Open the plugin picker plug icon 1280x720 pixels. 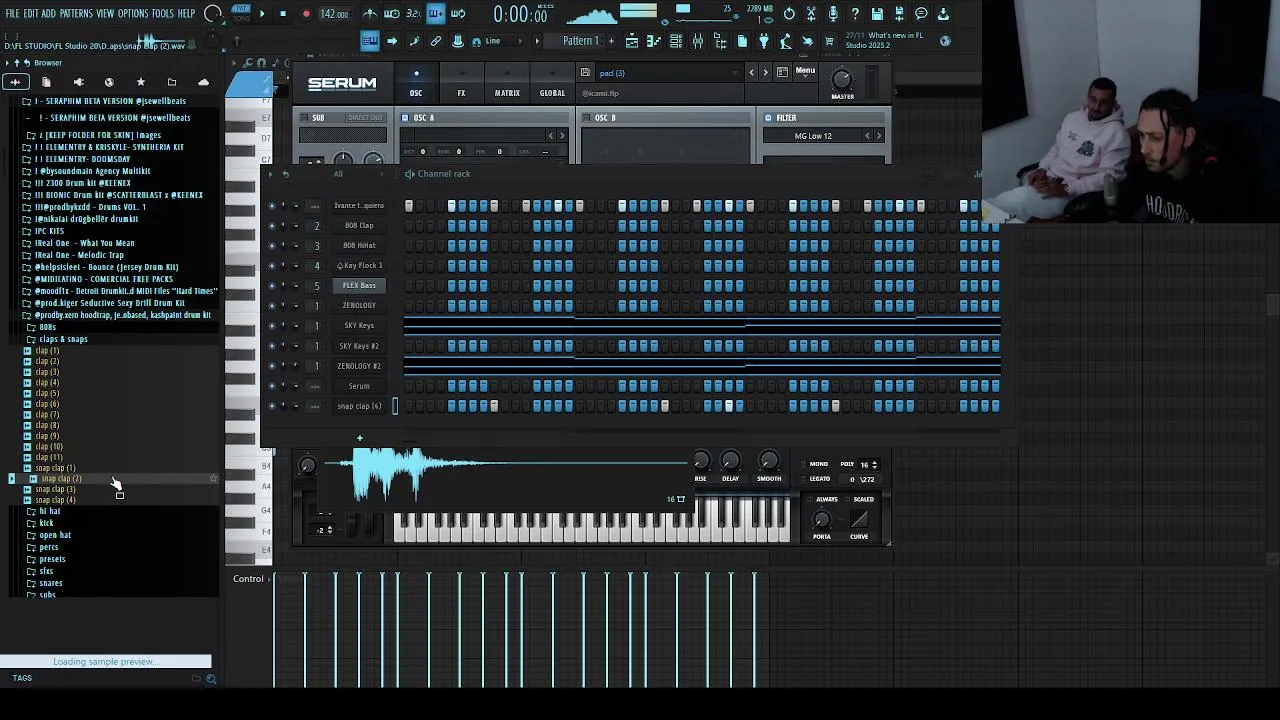(x=763, y=41)
